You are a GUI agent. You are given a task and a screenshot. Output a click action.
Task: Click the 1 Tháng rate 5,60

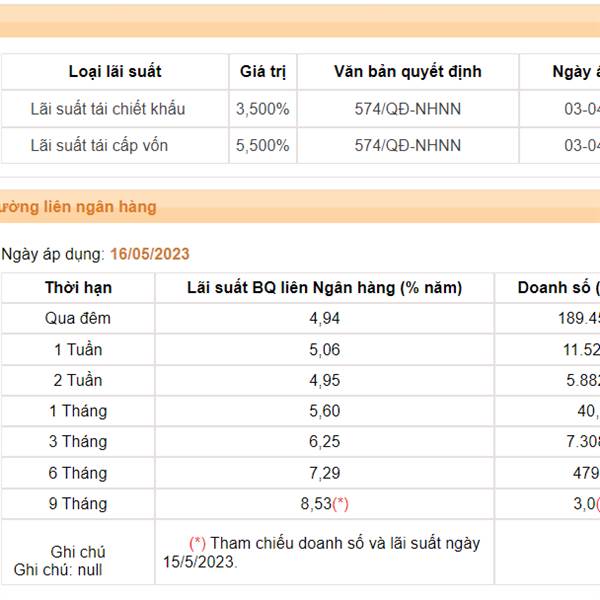tap(324, 411)
